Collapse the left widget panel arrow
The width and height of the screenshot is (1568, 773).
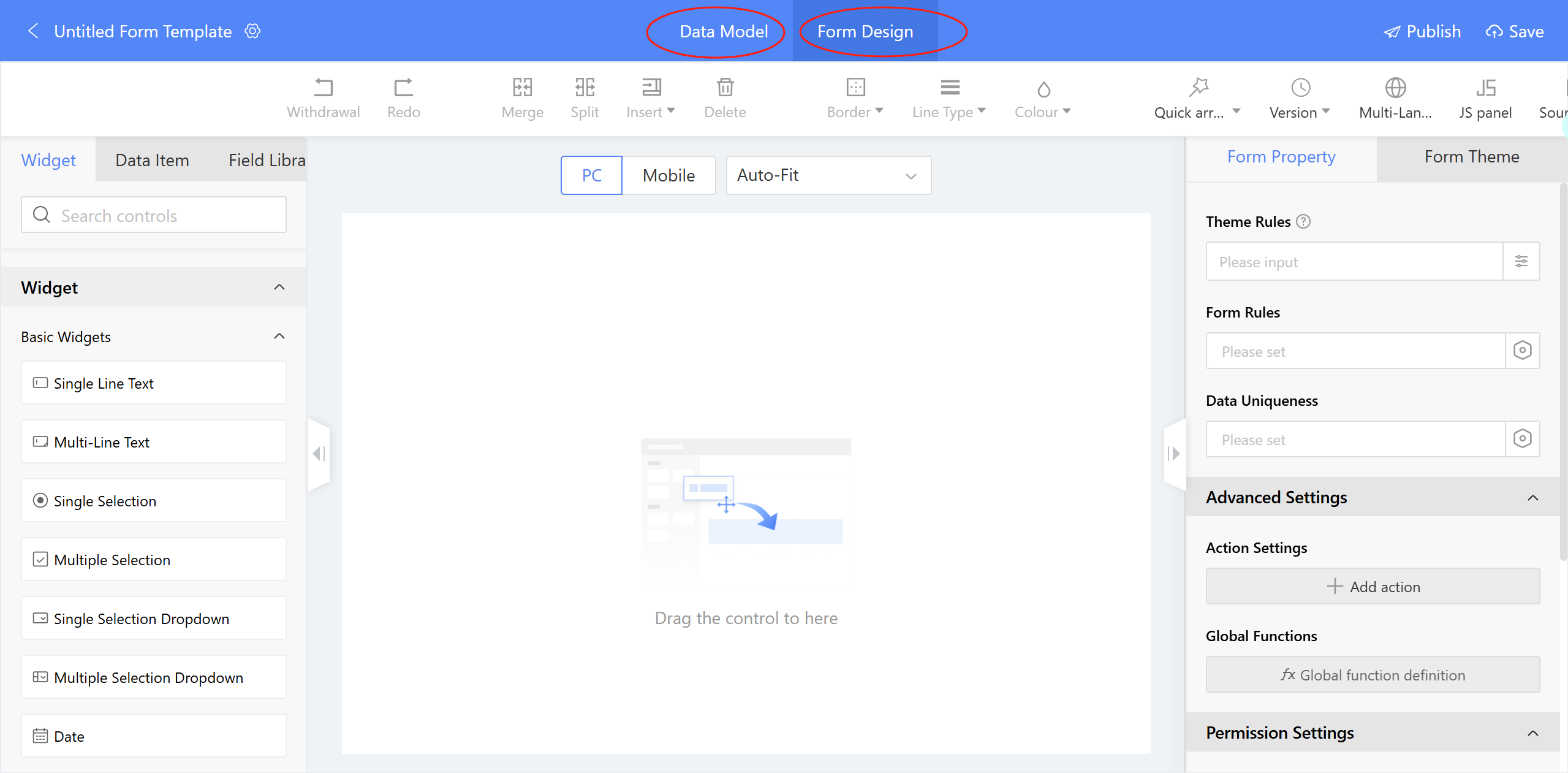[x=319, y=454]
